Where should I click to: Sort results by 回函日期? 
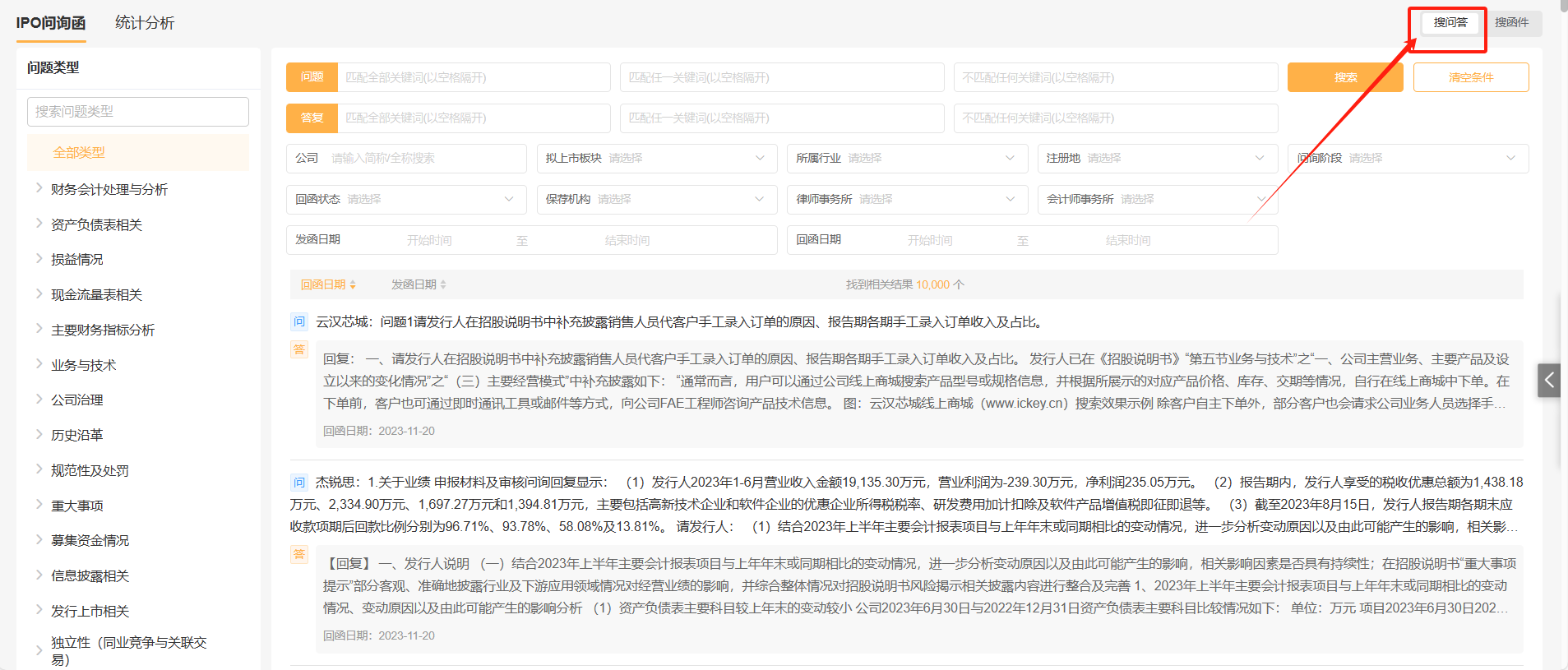coord(328,284)
